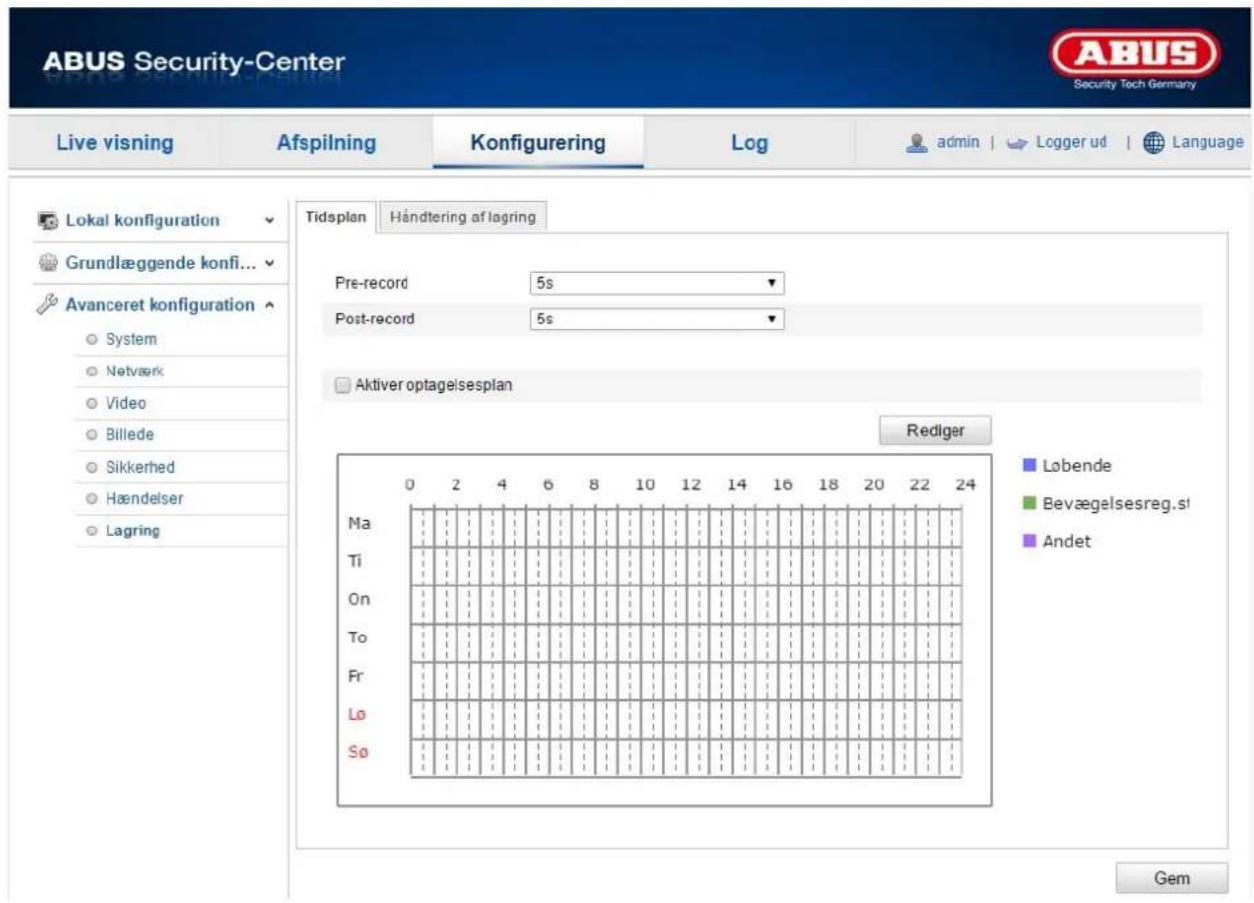
Task: Switch to Håndtering af lagring tab
Action: (x=463, y=218)
